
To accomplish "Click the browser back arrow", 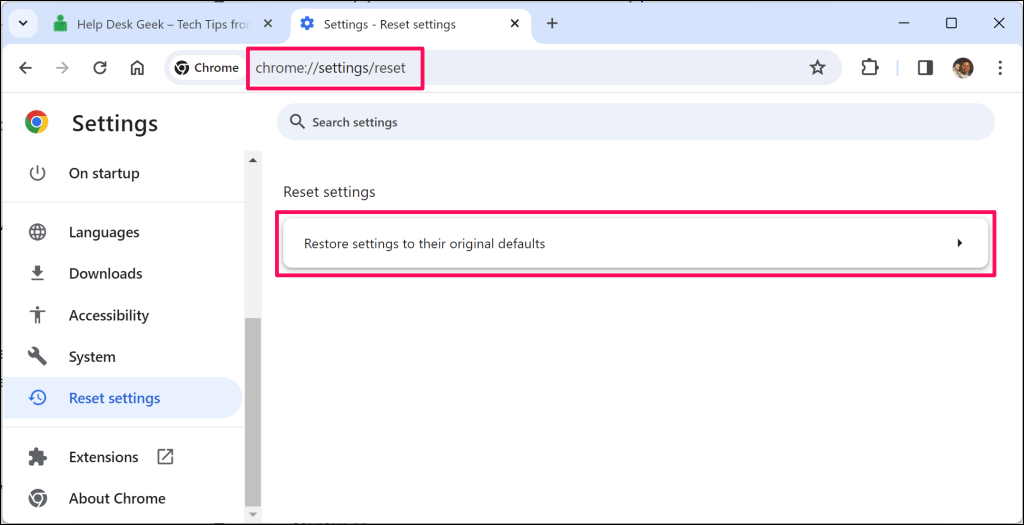I will click(x=26, y=68).
